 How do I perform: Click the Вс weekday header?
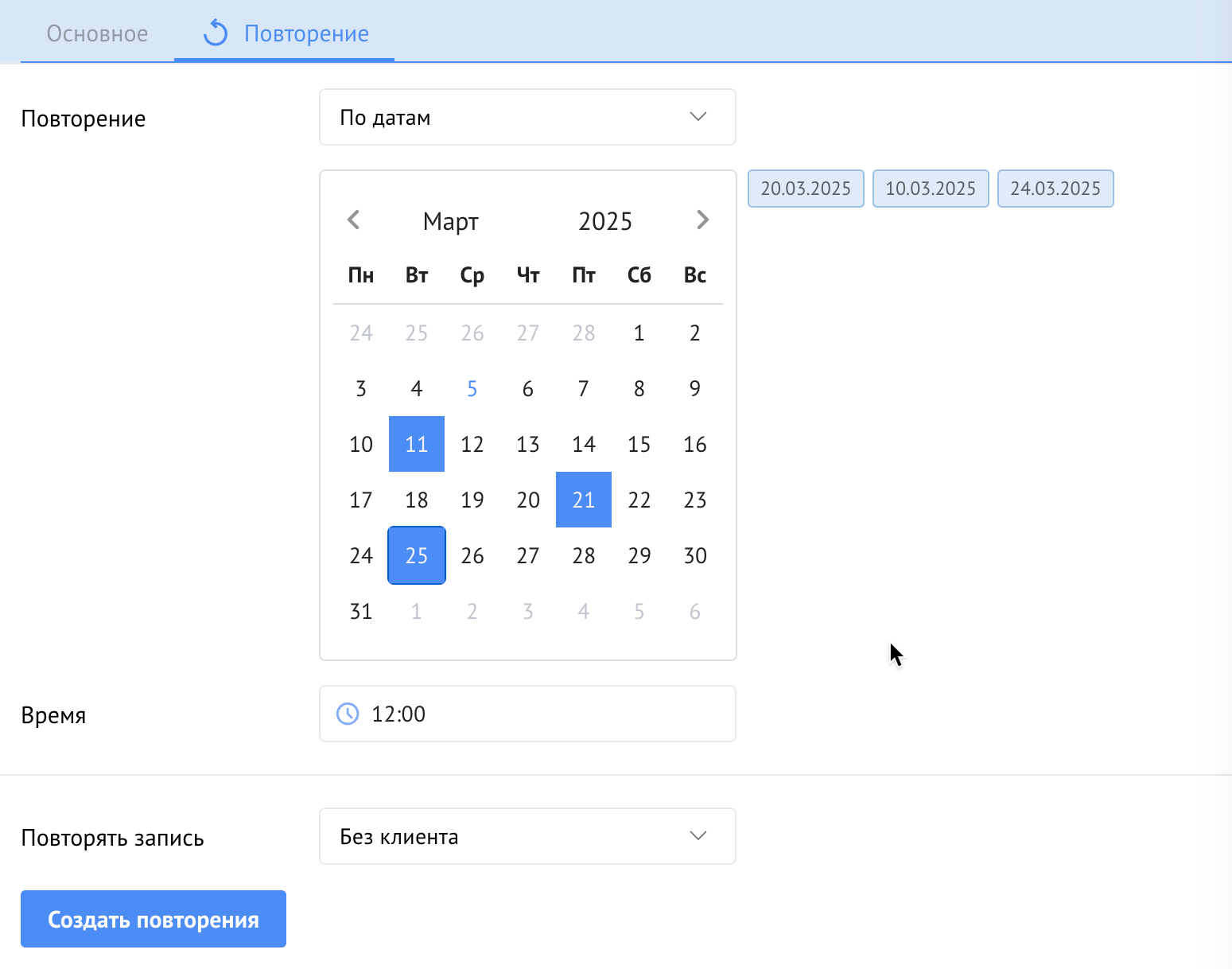pos(695,275)
